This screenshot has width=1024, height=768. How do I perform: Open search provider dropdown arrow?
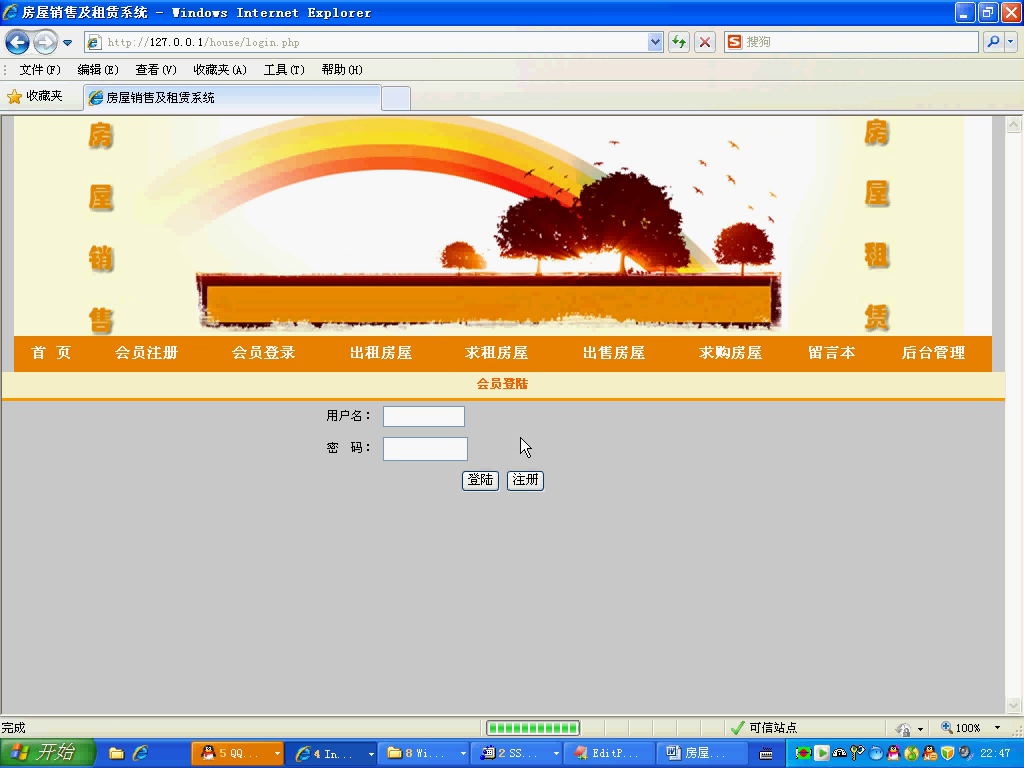[x=1011, y=42]
